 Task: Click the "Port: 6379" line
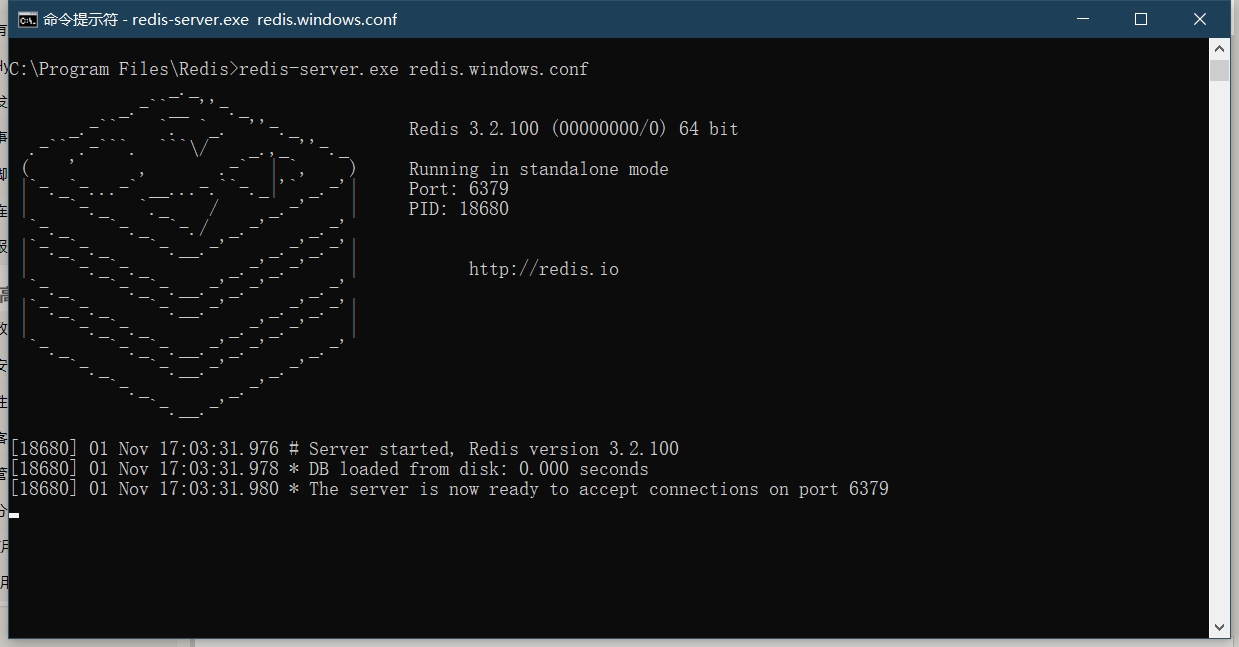point(458,189)
